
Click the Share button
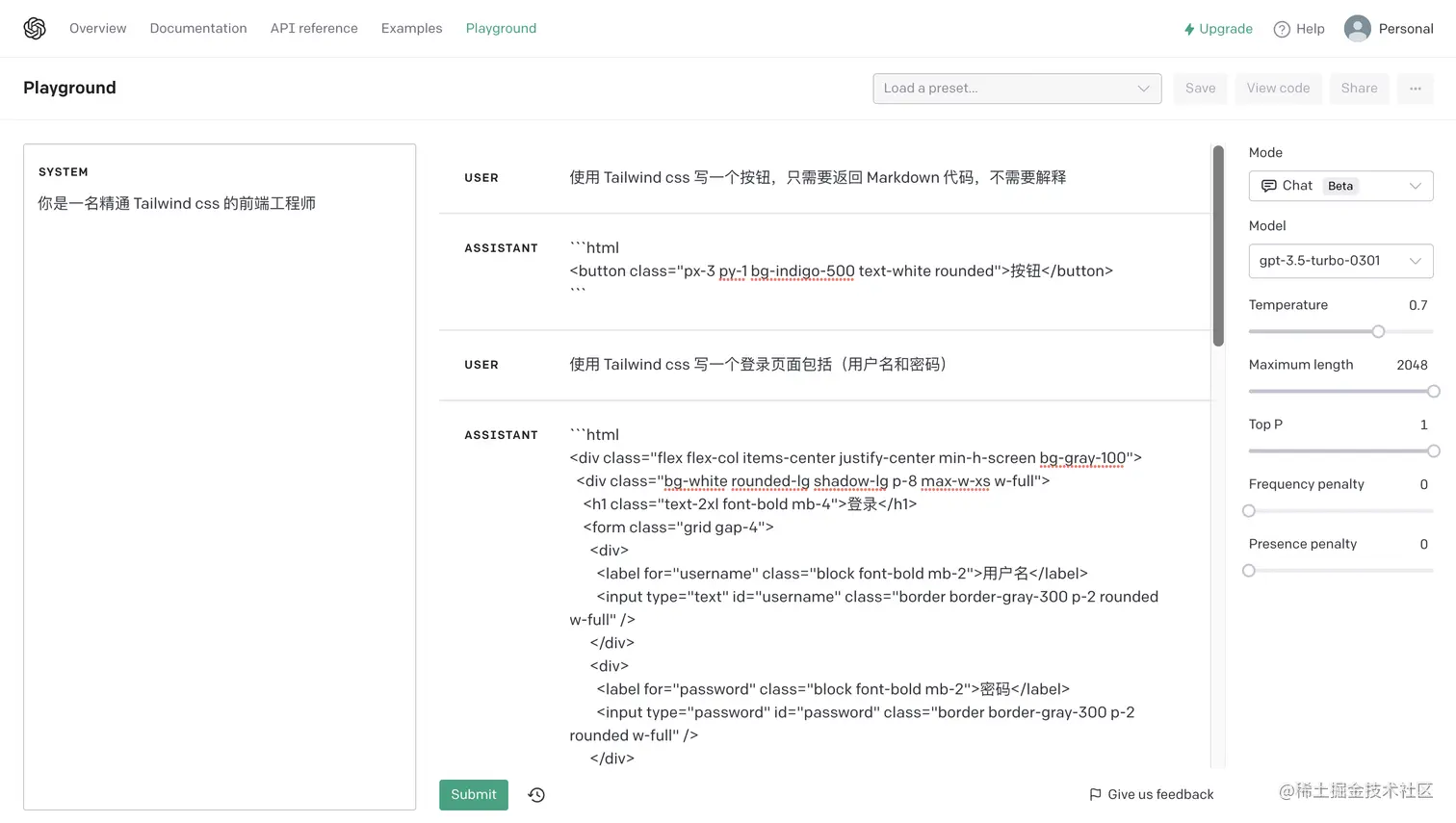[1359, 88]
